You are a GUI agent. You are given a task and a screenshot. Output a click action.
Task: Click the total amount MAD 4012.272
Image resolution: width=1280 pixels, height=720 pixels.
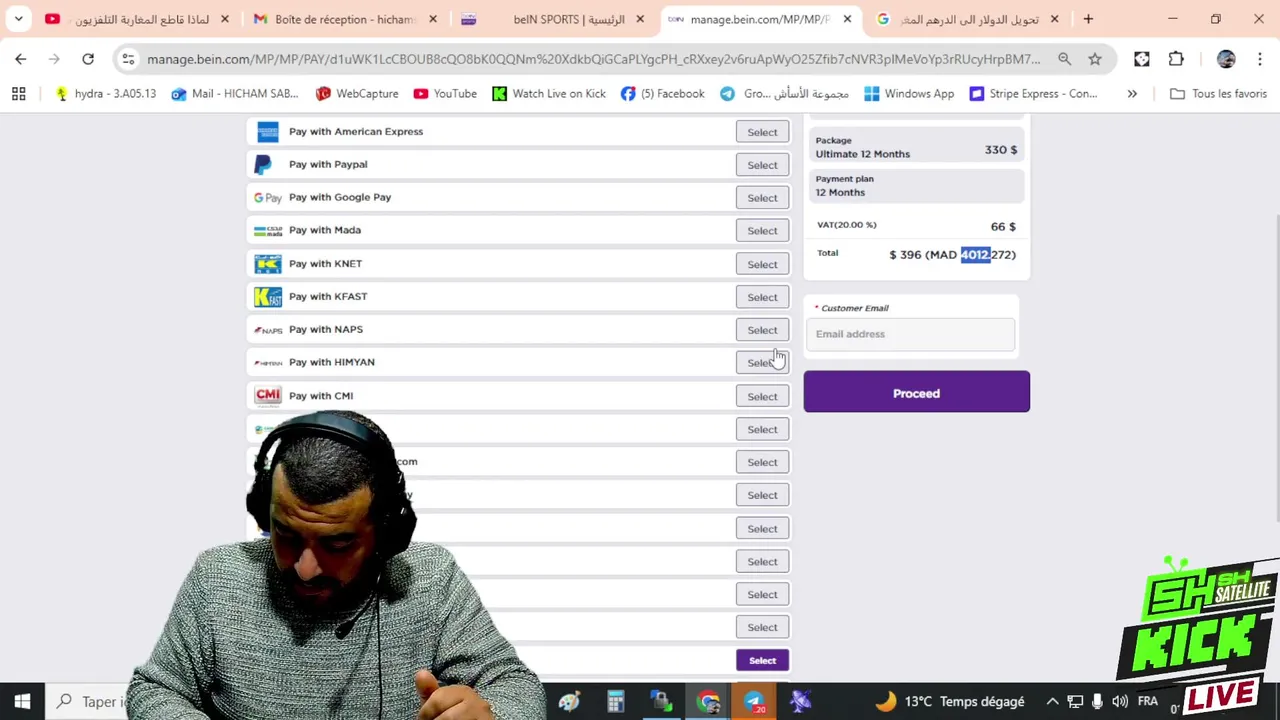(970, 255)
